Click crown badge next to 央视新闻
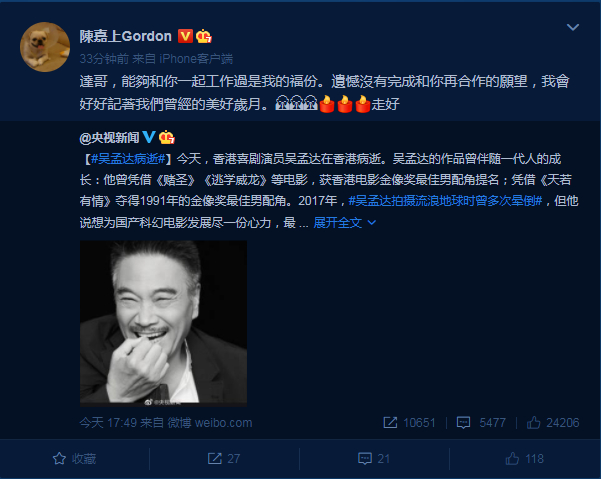Viewport: 601px width, 479px height. [167, 137]
